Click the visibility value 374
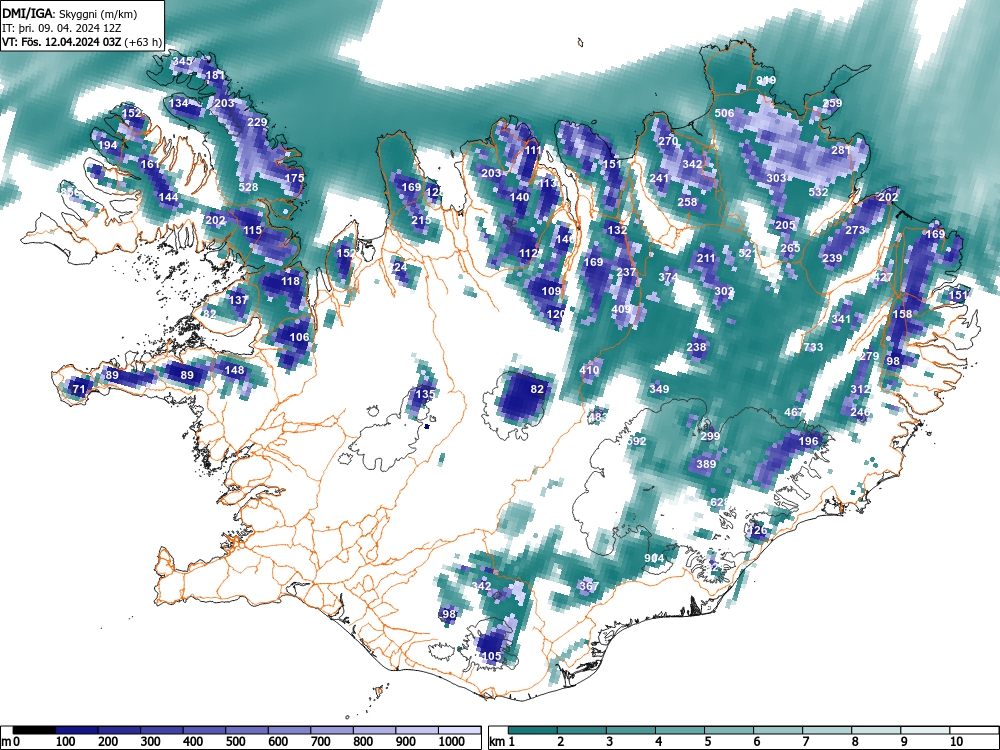The image size is (1000, 750). pyautogui.click(x=668, y=277)
